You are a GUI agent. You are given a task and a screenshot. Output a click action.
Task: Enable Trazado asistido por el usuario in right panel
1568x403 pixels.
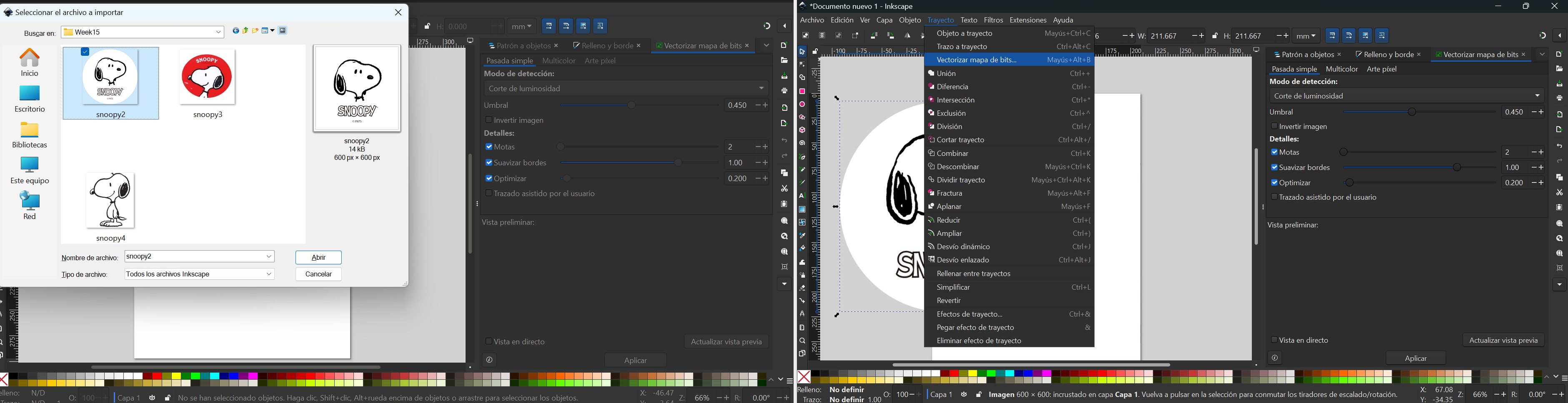point(1274,198)
